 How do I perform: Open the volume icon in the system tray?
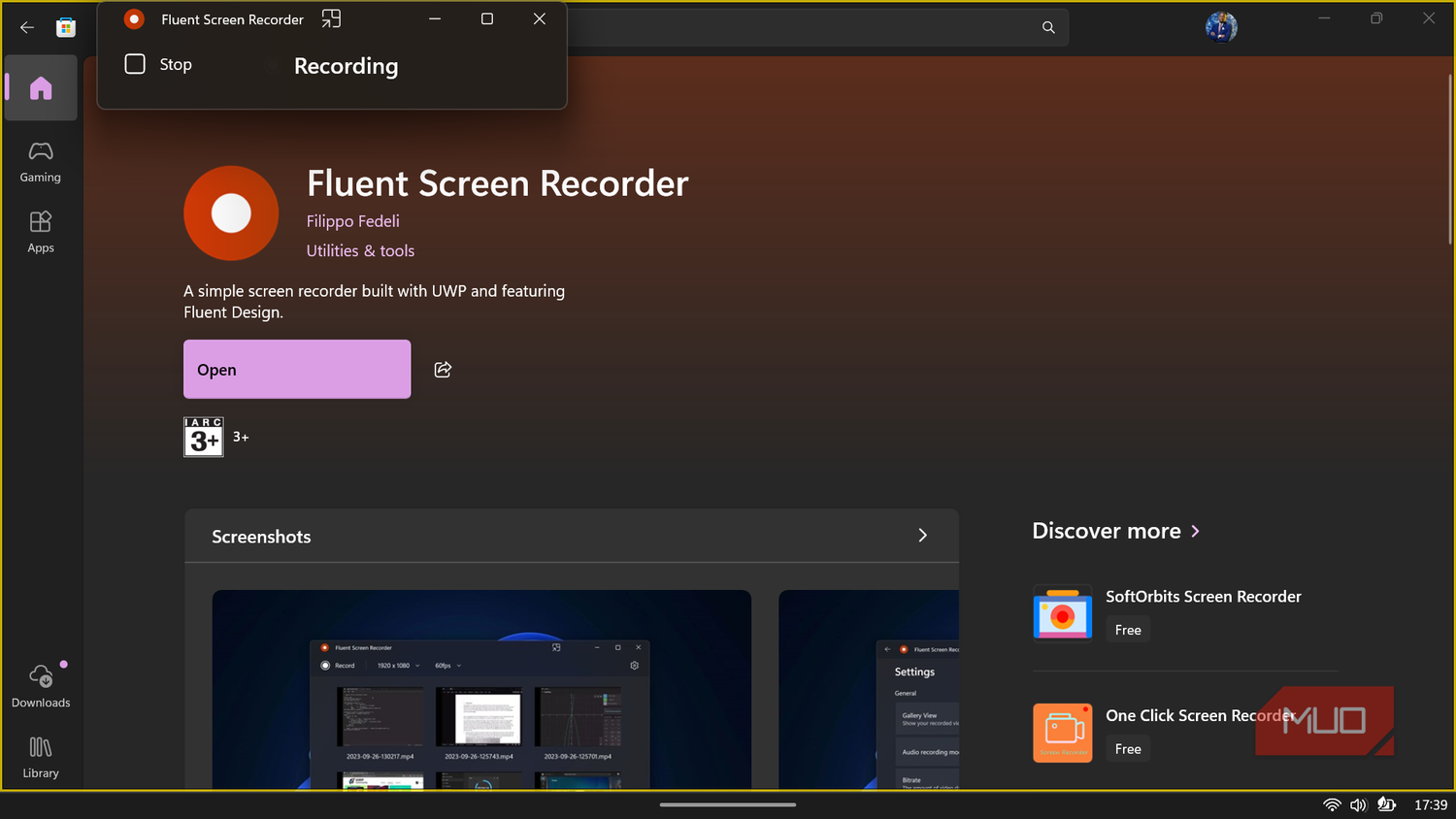click(x=1358, y=804)
